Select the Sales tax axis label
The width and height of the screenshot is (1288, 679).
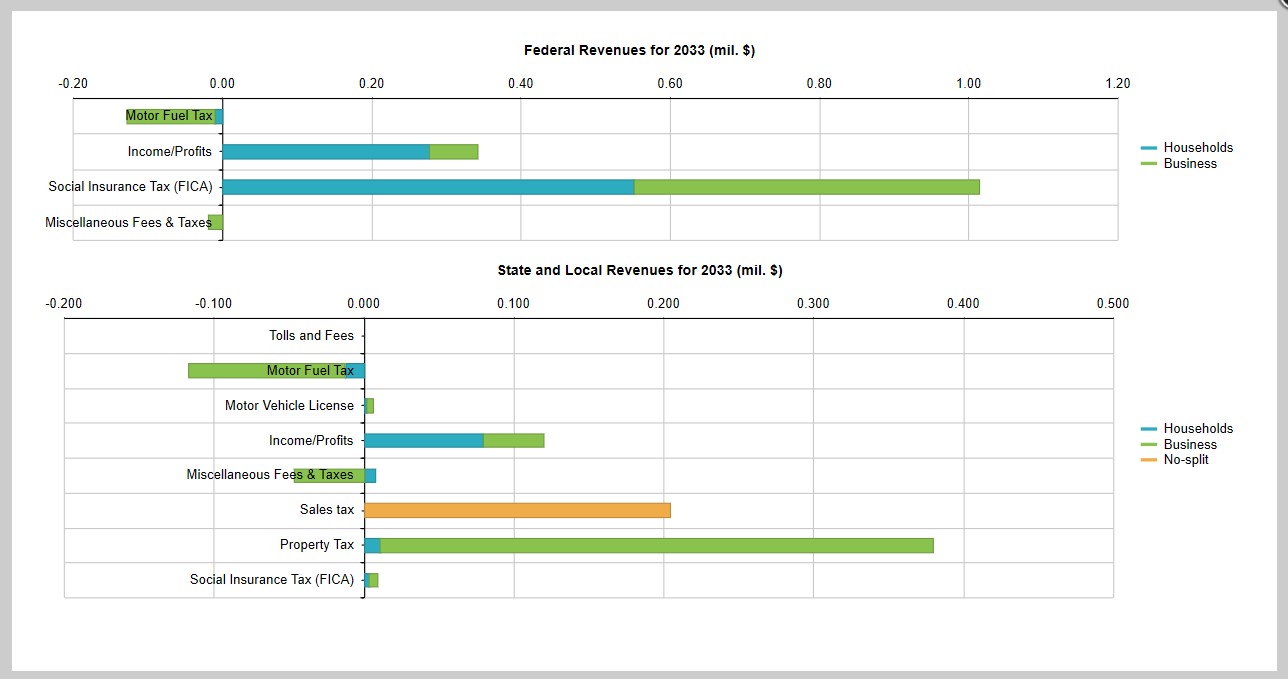pyautogui.click(x=326, y=510)
